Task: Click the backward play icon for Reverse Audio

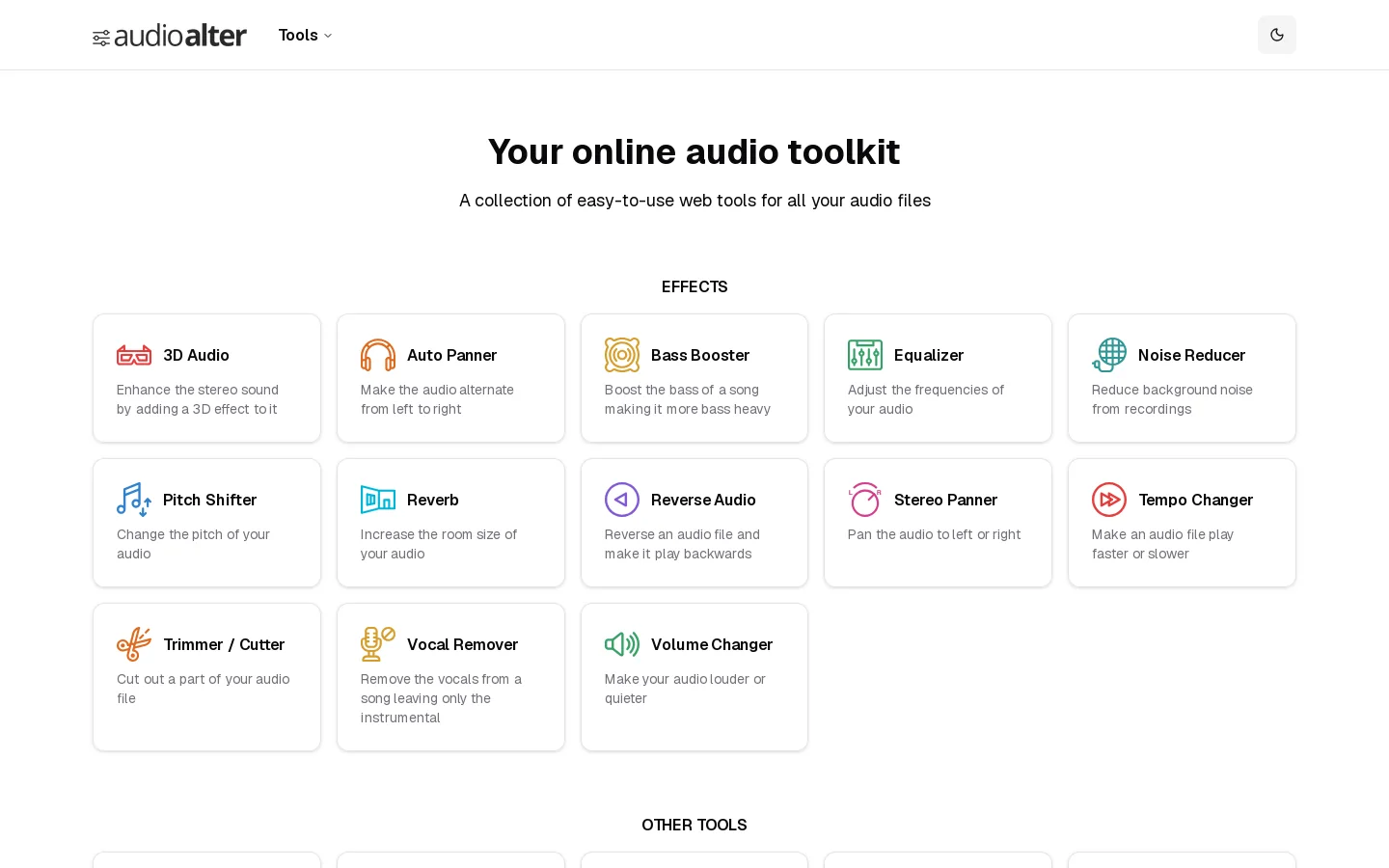Action: [x=622, y=500]
